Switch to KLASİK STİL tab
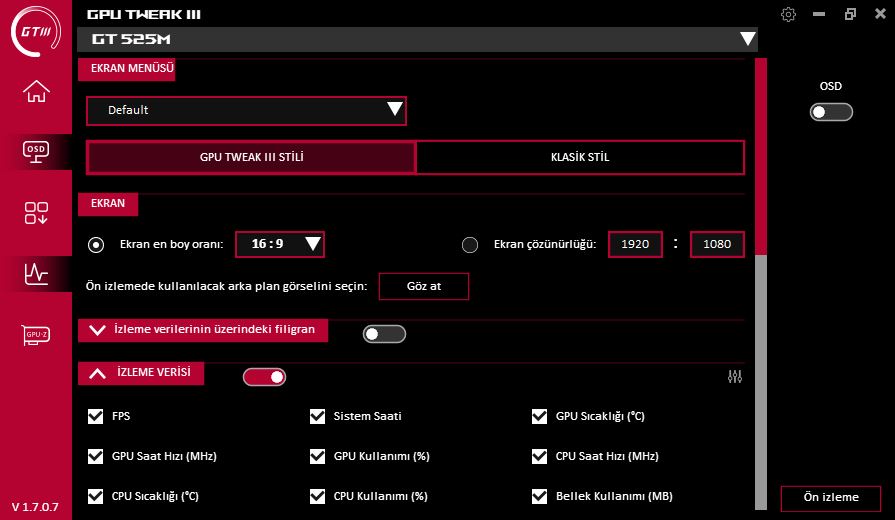895x520 pixels. click(x=580, y=157)
